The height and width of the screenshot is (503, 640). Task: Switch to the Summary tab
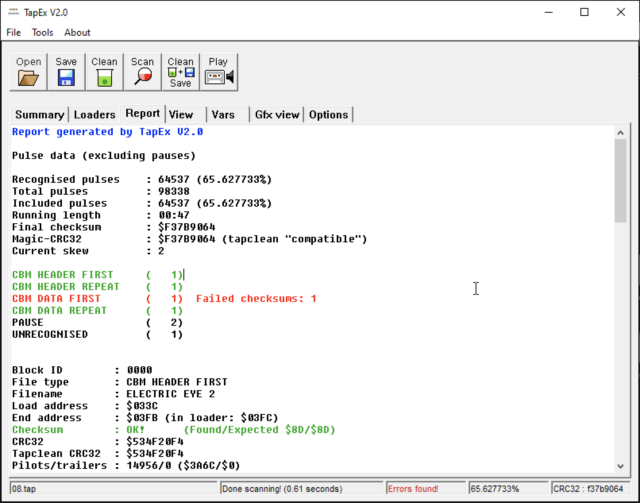39,115
